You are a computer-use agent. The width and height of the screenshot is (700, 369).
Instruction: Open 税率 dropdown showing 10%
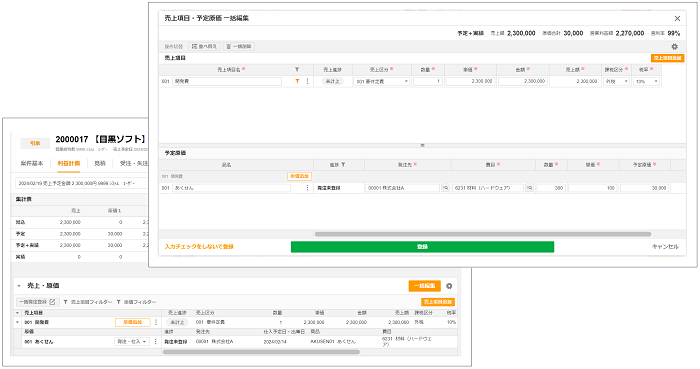647,81
